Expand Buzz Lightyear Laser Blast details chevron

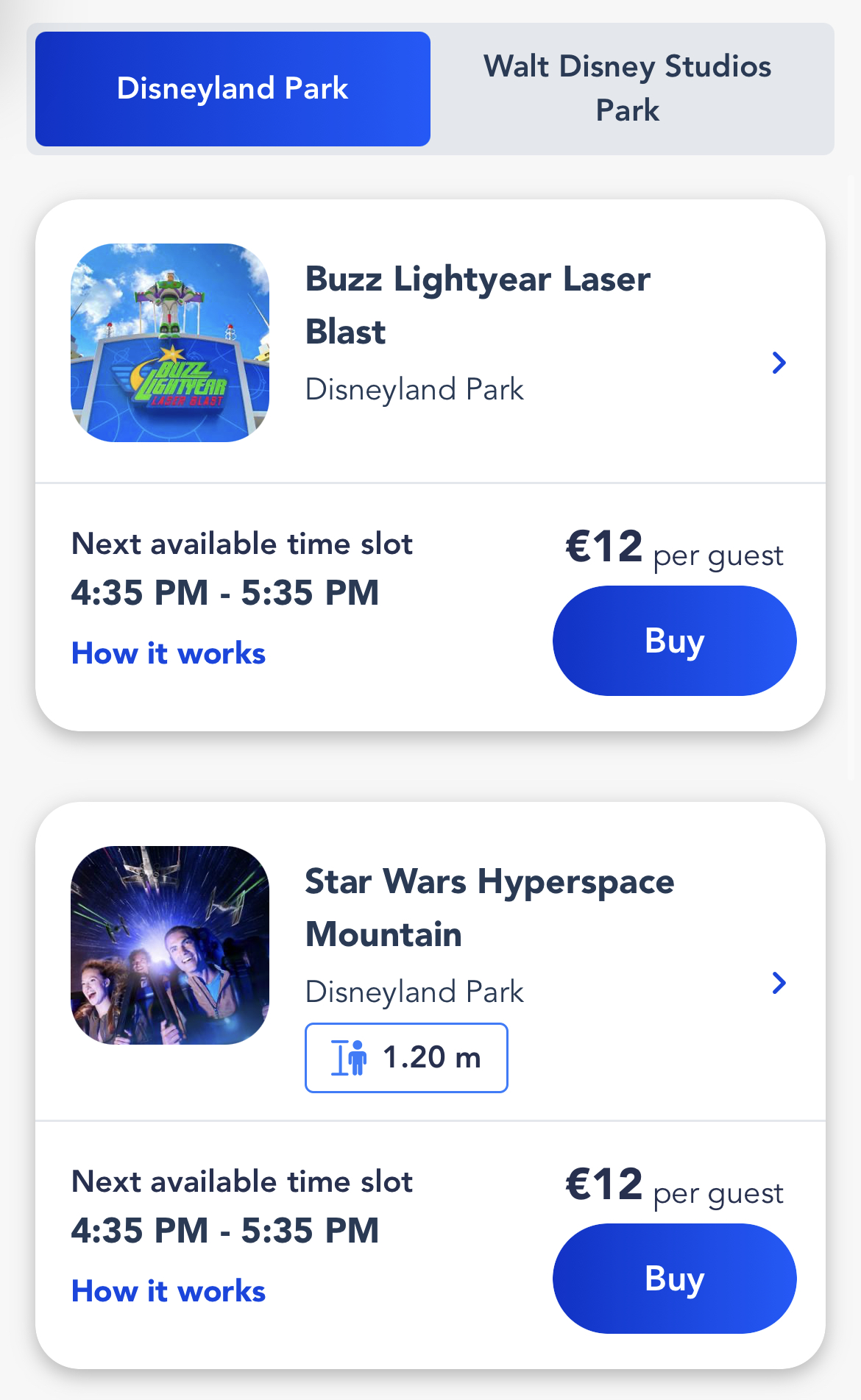[779, 363]
